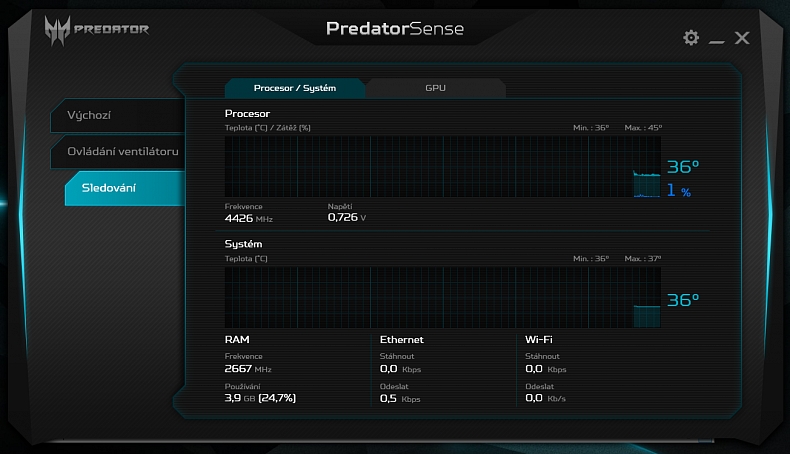790x454 pixels.
Task: Click the Ethernet heading
Action: [x=402, y=340]
